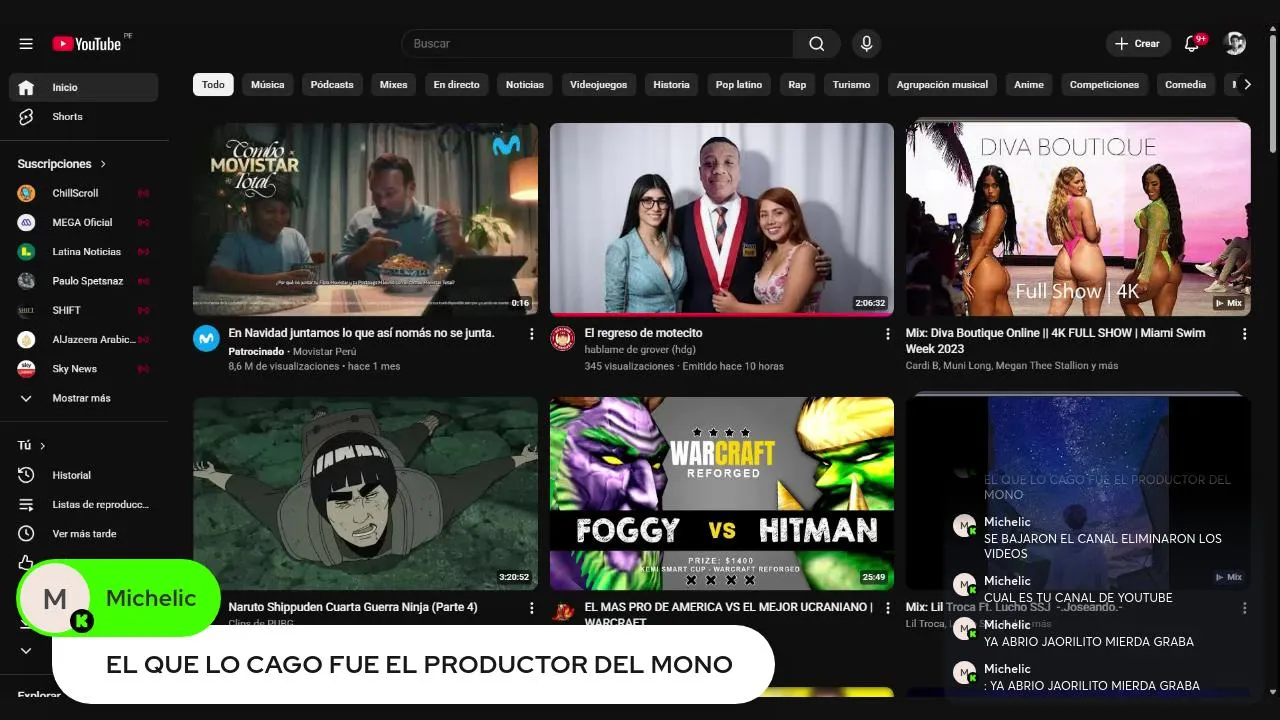This screenshot has width=1280, height=720.
Task: Open Movistar Perú channel link
Action: [x=325, y=352]
